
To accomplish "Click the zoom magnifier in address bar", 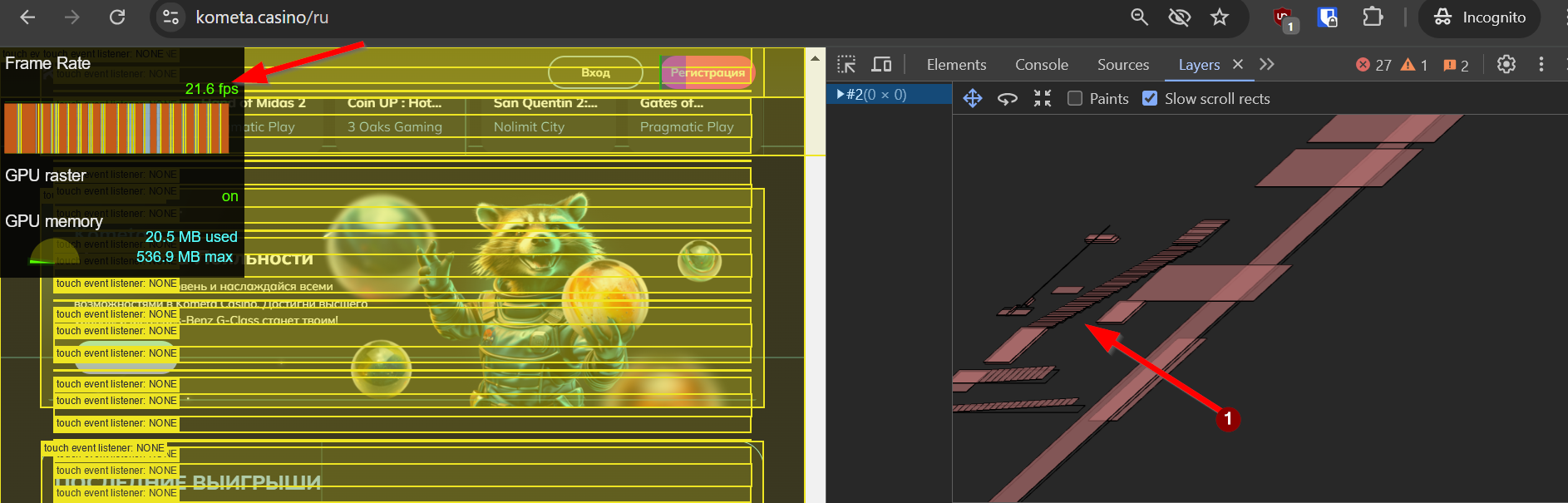I will 1139,17.
